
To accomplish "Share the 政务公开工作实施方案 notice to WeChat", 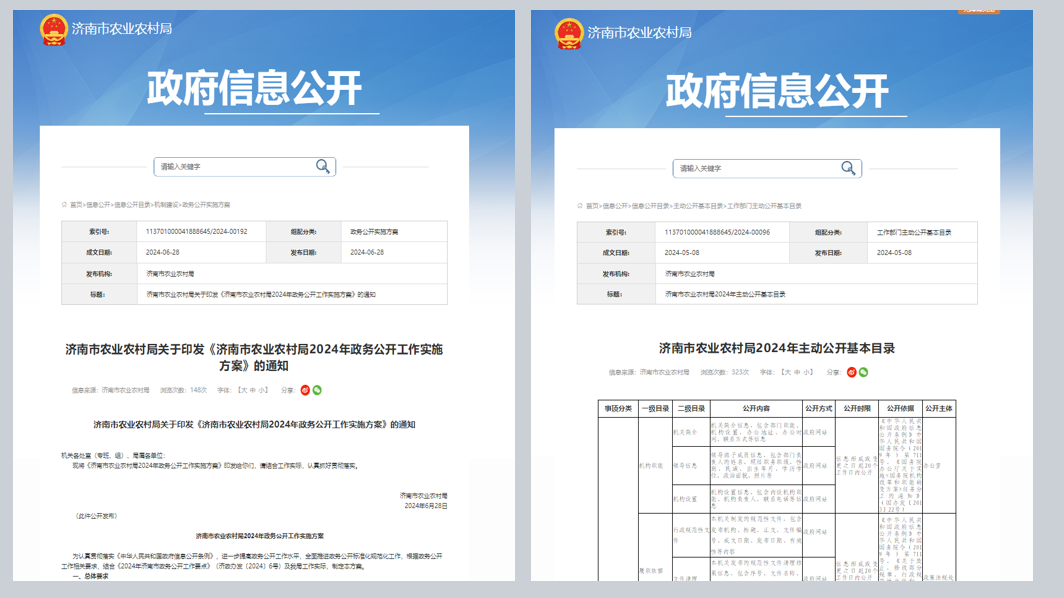I will tap(317, 390).
